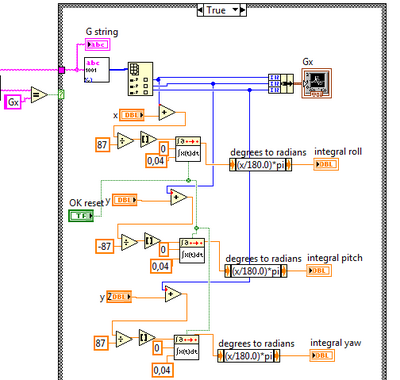The width and height of the screenshot is (400, 380).
Task: Click the build array node after 87 divide
Action: 148,139
